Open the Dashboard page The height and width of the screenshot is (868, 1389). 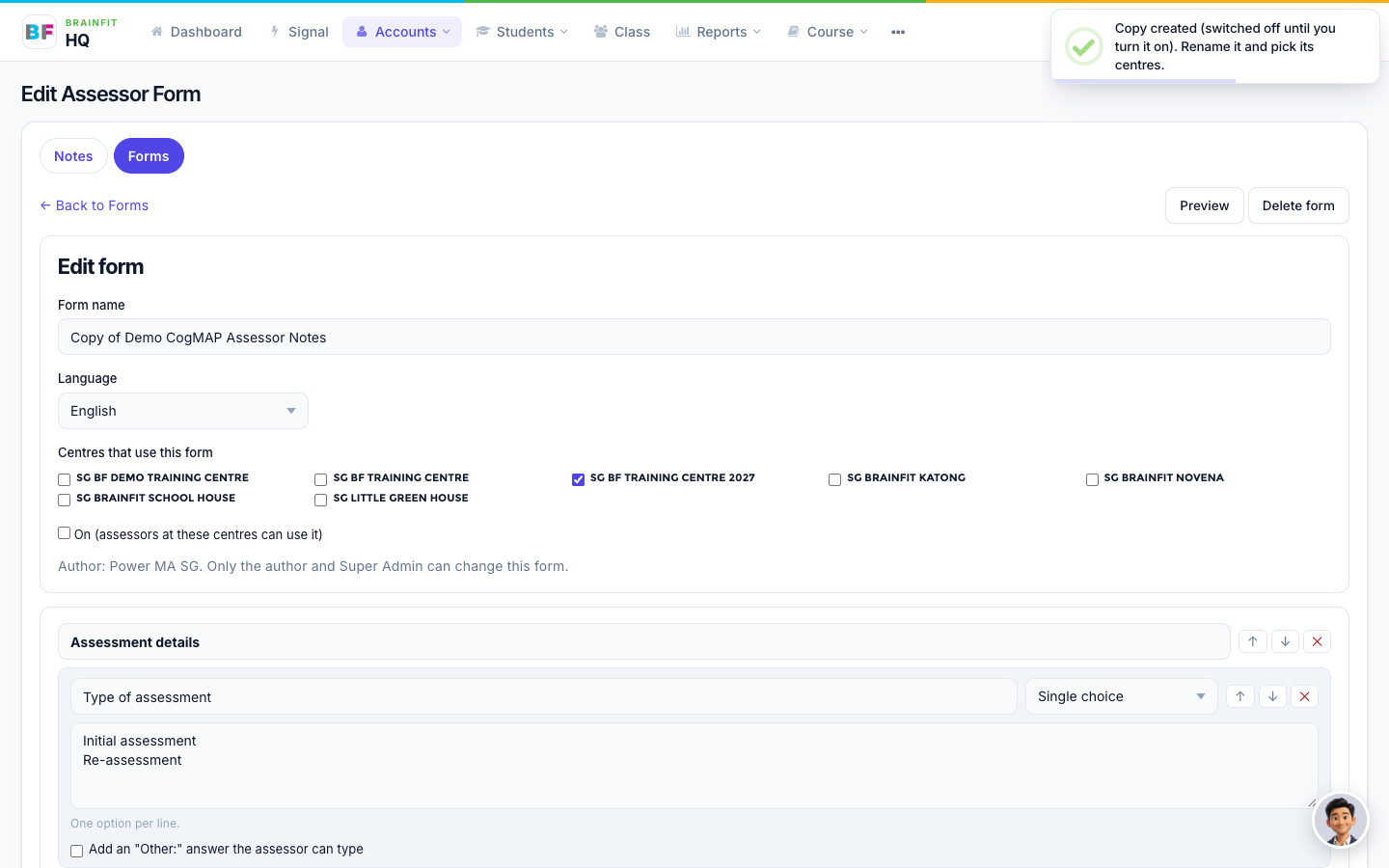(196, 32)
